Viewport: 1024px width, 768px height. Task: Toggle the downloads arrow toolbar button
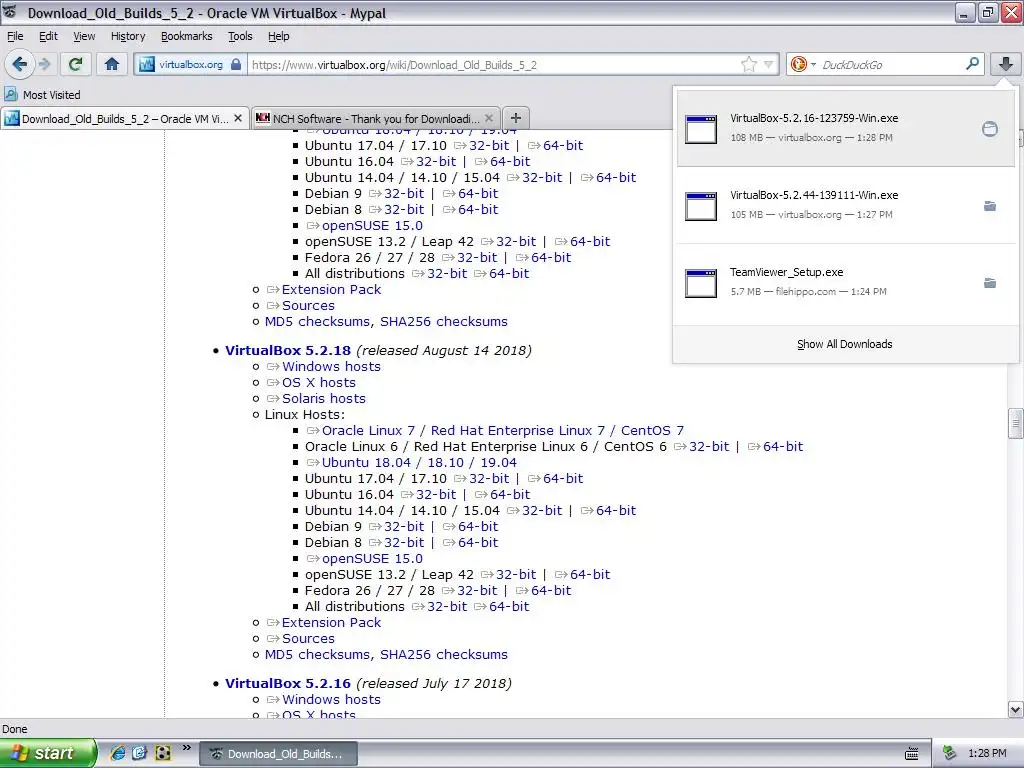point(1006,64)
